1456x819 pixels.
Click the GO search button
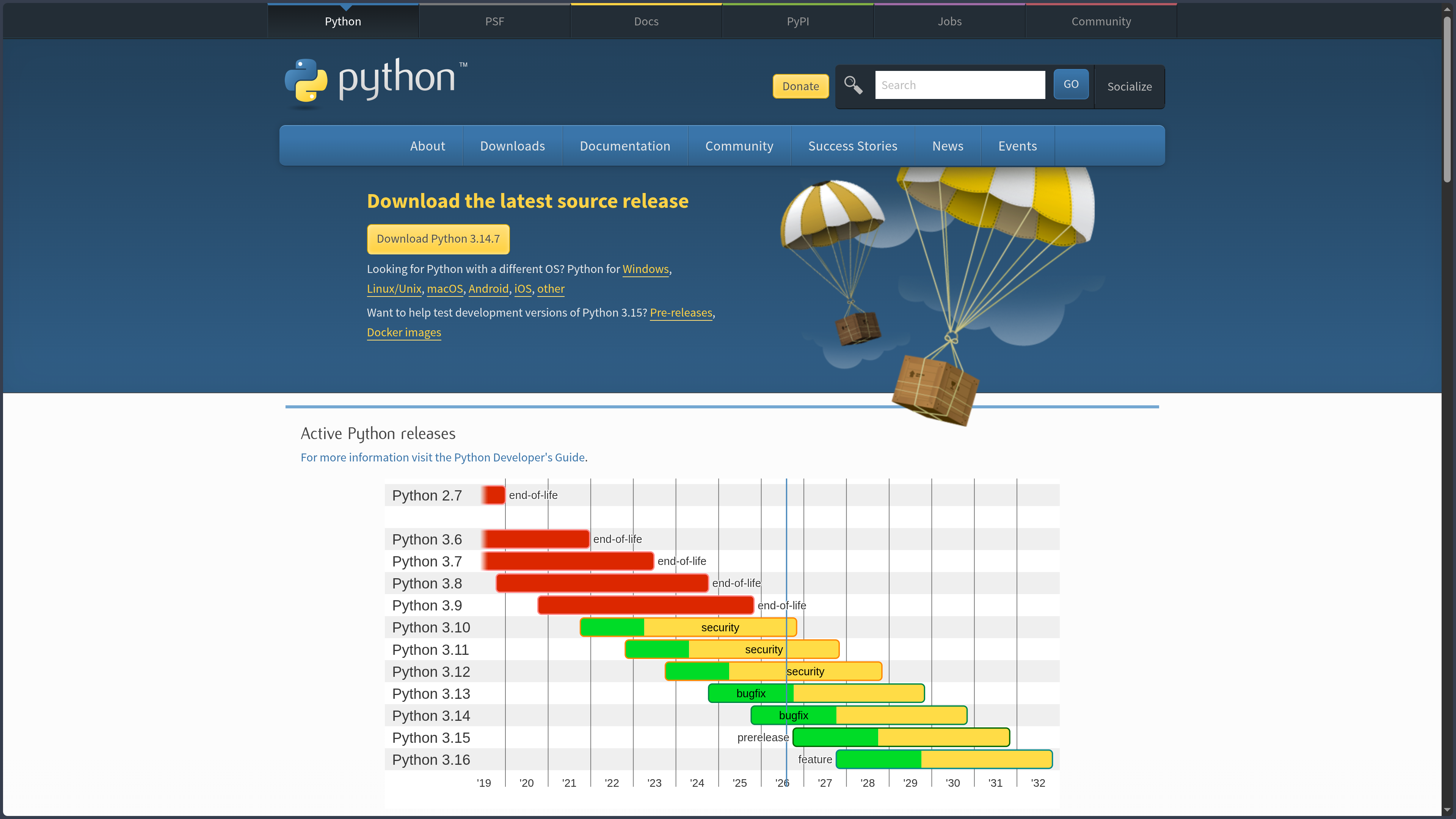tap(1070, 84)
